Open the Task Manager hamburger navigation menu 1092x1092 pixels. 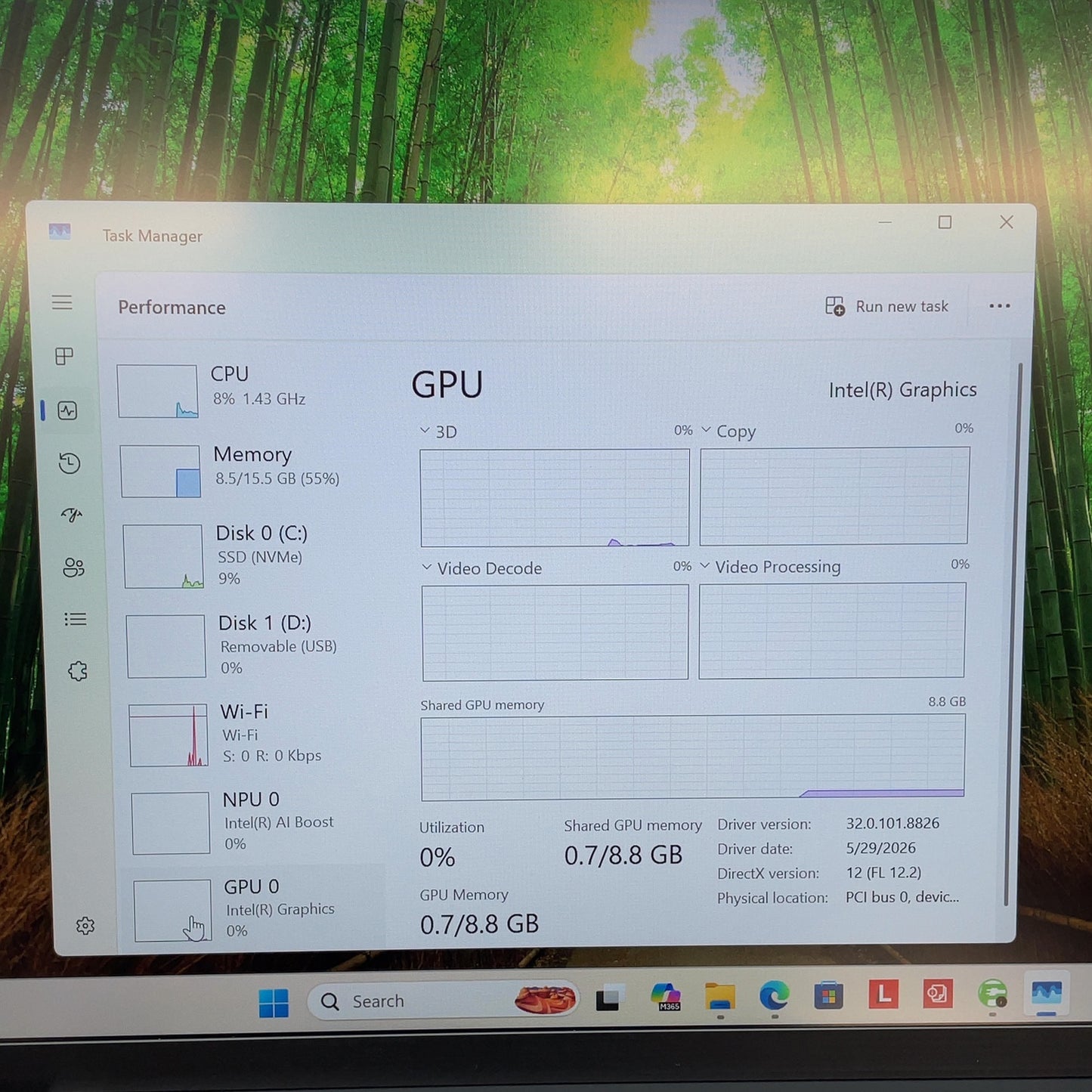[x=62, y=302]
